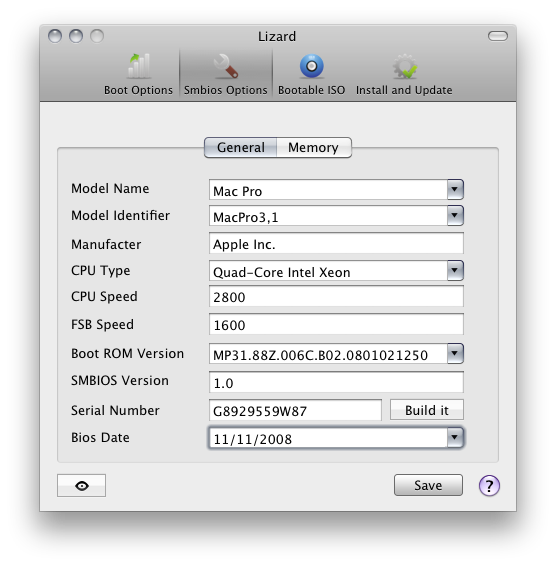Screen dimensions: 556x566
Task: Click the toolbar toggle pill in title bar
Action: (498, 36)
